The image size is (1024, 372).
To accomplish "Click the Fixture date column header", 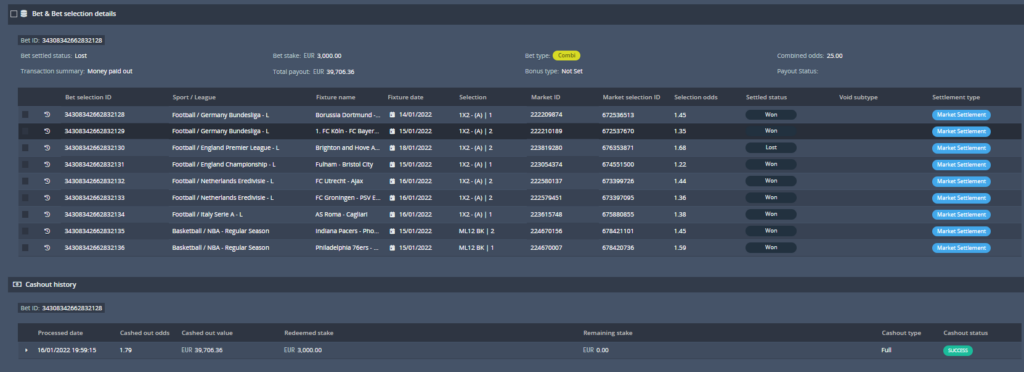I will click(406, 97).
